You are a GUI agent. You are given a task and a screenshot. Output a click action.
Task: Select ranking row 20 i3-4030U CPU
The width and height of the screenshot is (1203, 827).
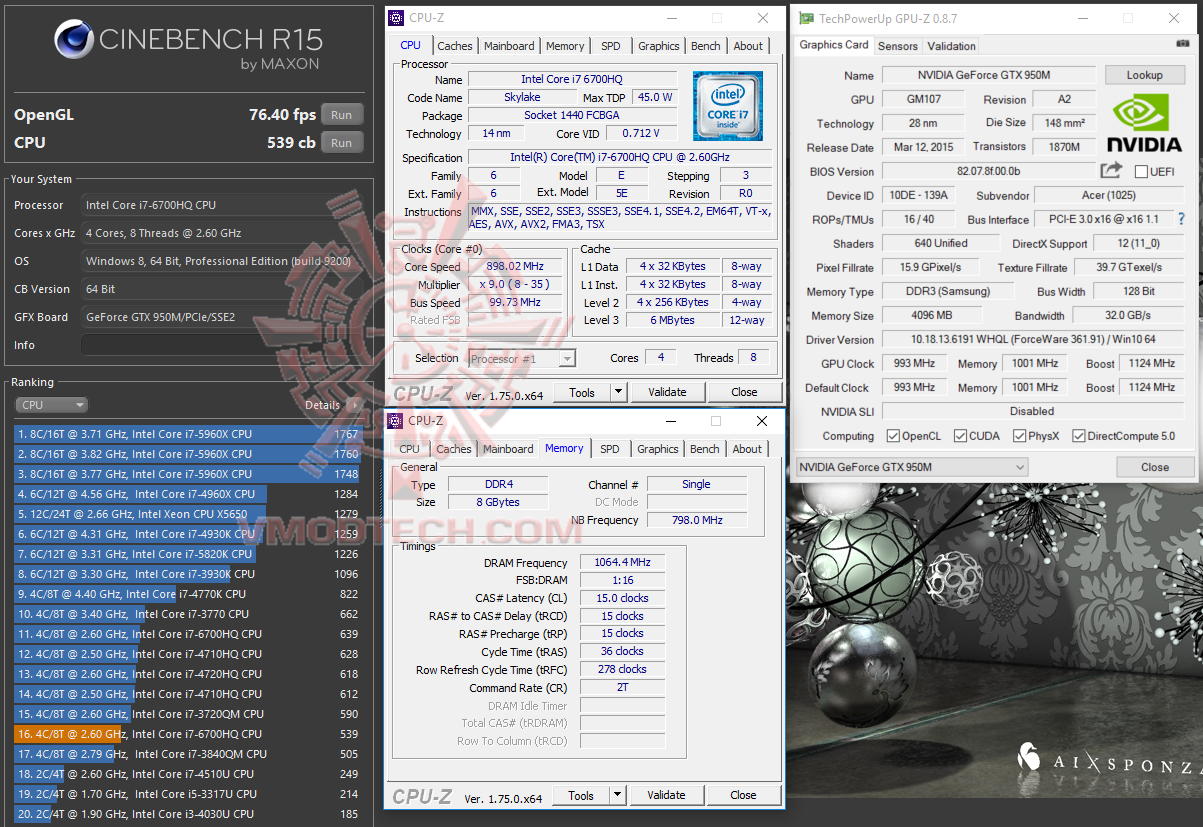click(187, 814)
